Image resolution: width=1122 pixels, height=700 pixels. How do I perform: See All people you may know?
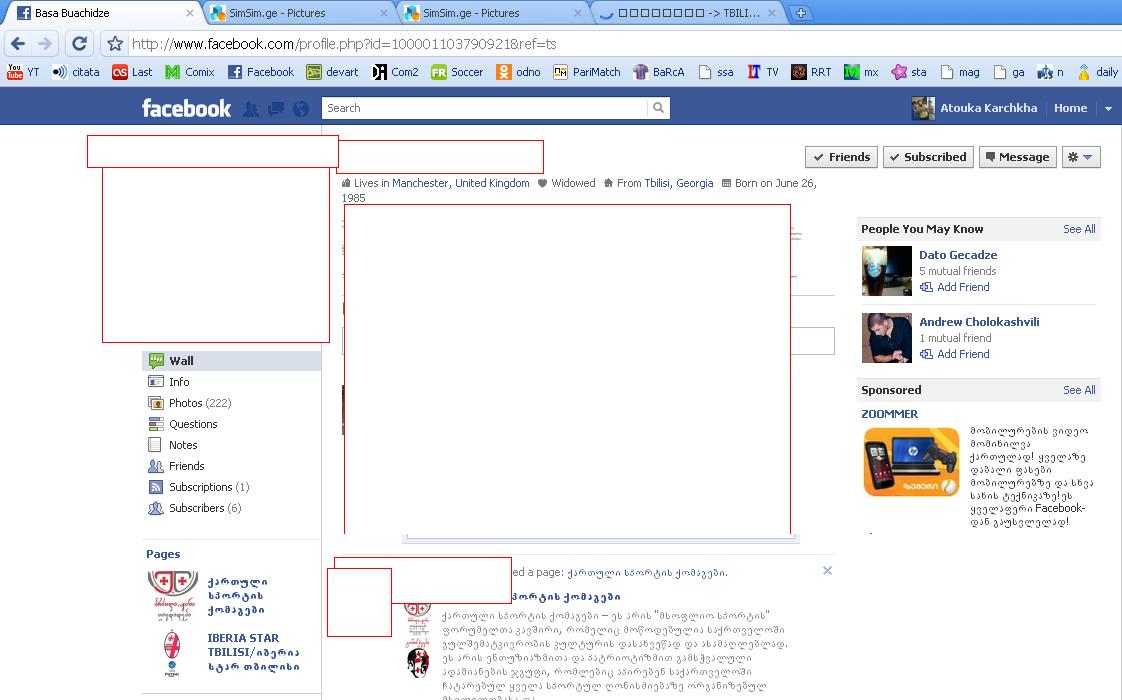(x=1078, y=229)
